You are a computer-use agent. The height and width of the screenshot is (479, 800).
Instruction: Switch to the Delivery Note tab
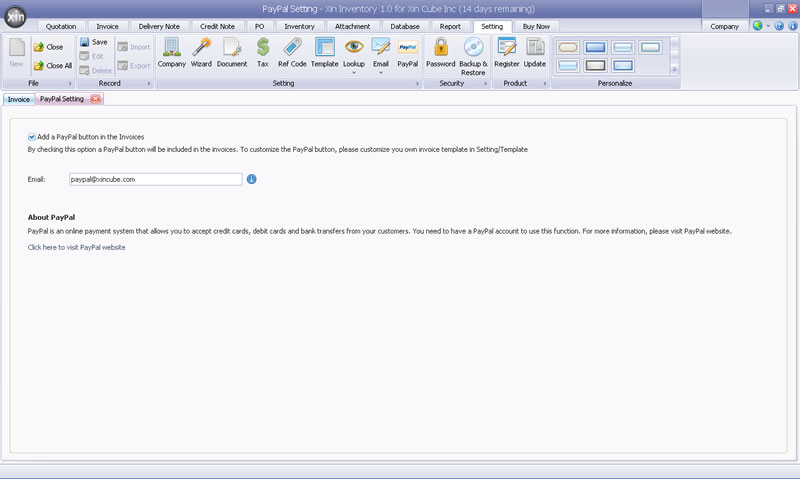coord(159,27)
